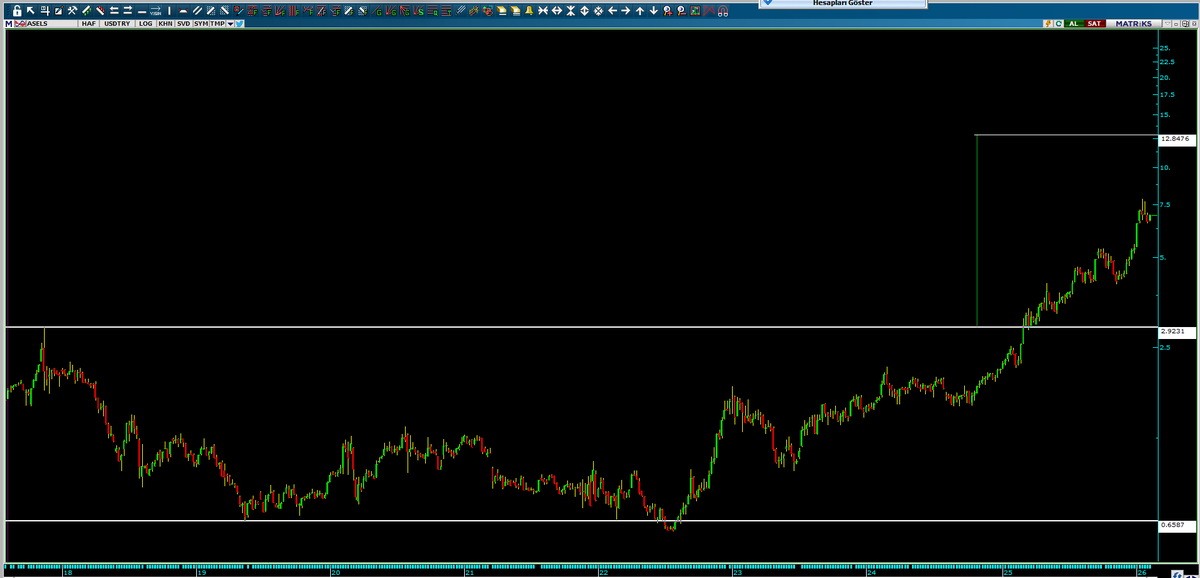Toggle the SYM button
Screen dimensions: 1200x578
(x=201, y=23)
